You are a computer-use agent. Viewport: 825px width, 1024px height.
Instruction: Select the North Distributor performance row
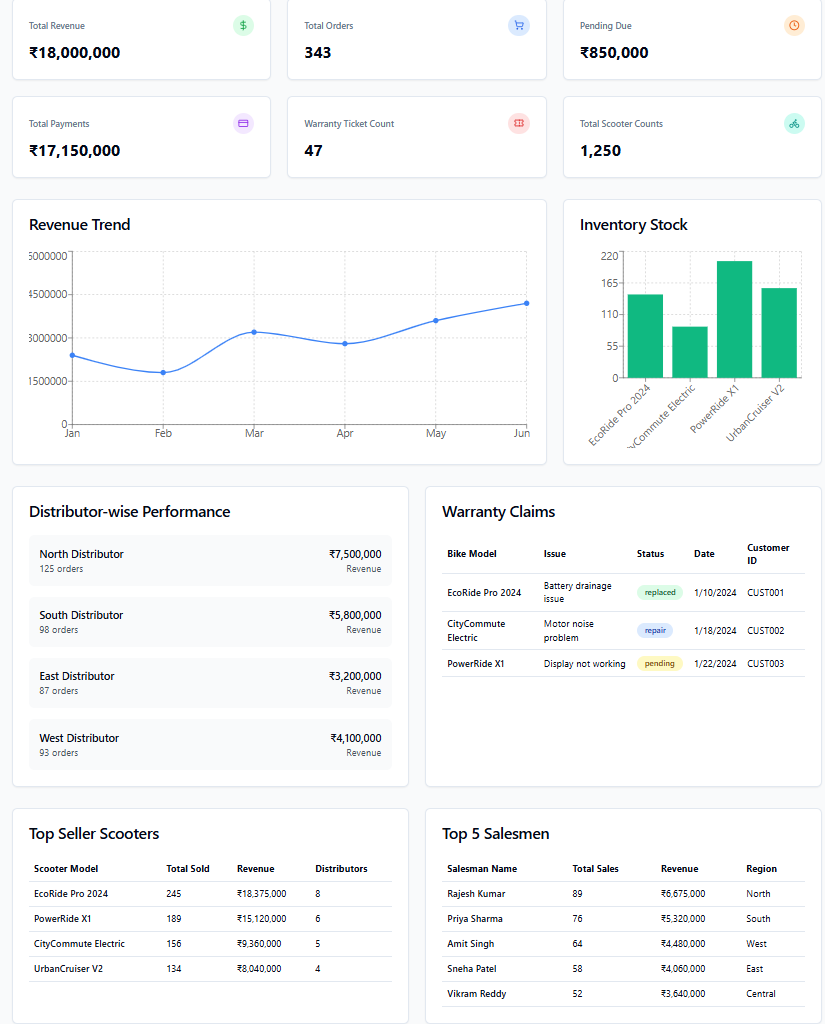tap(210, 560)
